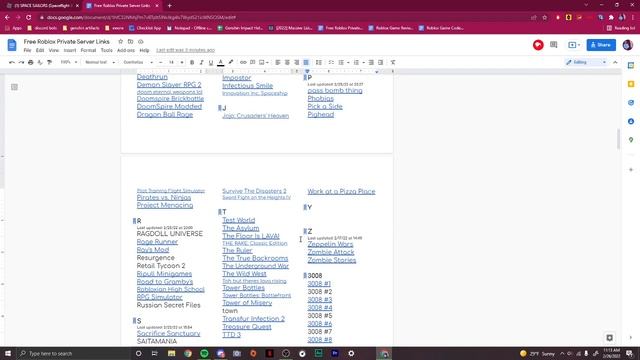Select justify alignment

coord(306,62)
